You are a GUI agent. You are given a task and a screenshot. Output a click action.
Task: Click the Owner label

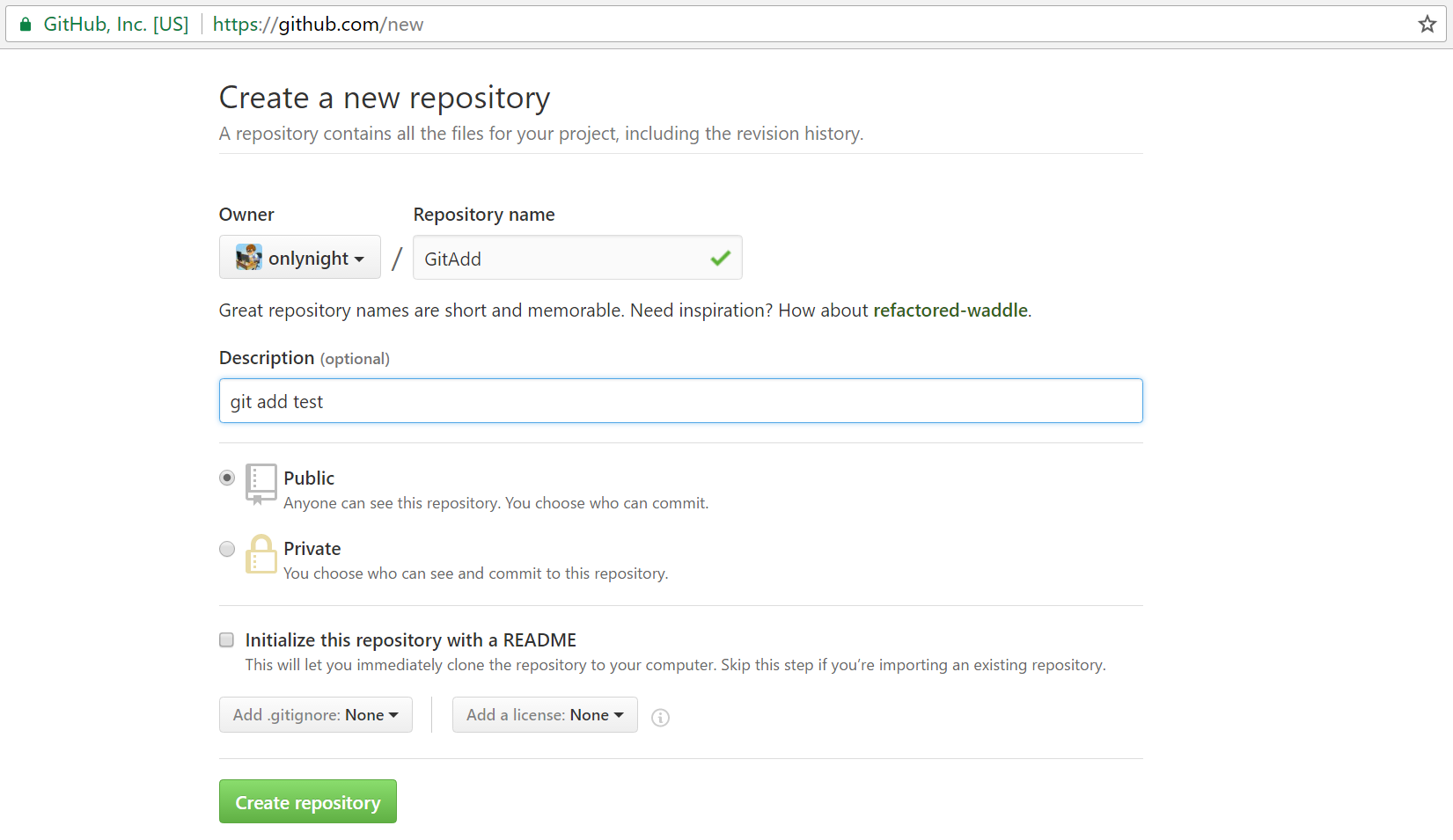[x=246, y=215]
